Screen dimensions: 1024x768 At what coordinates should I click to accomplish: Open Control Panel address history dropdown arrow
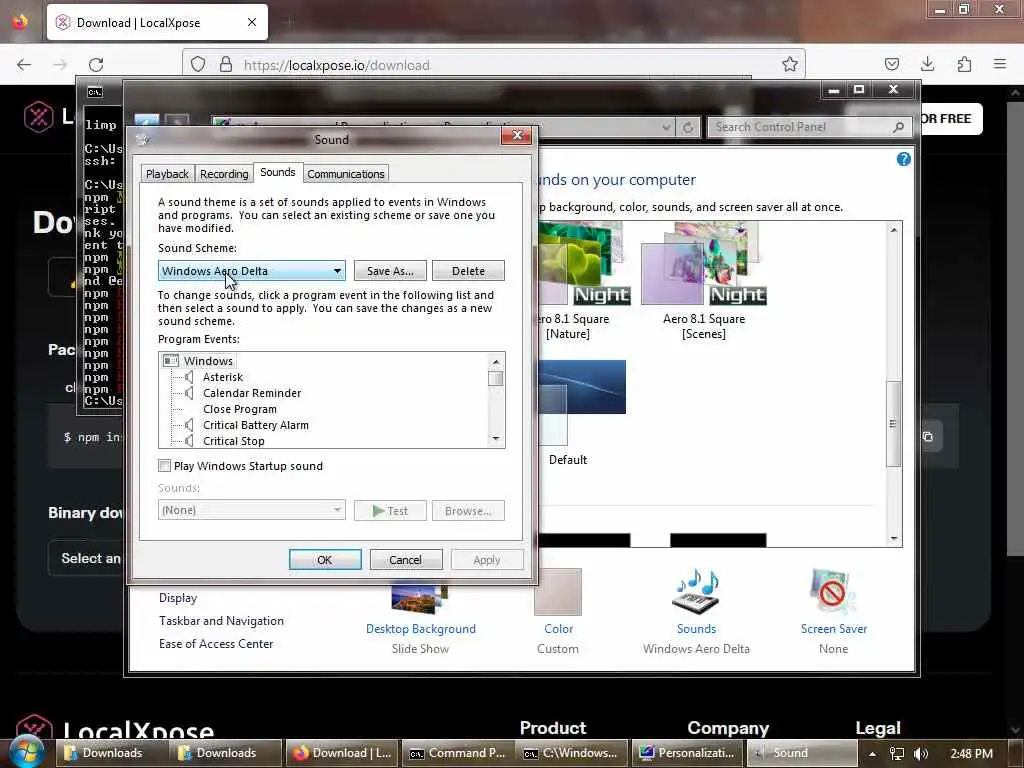coord(666,127)
